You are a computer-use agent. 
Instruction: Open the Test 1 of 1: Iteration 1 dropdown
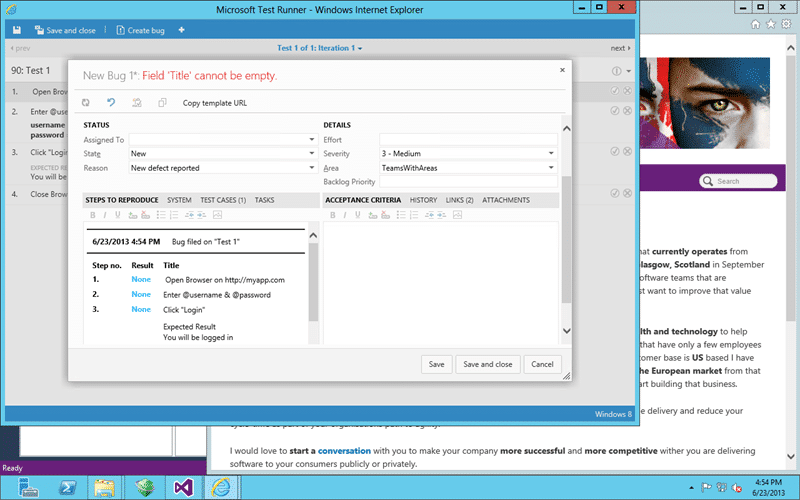point(319,48)
